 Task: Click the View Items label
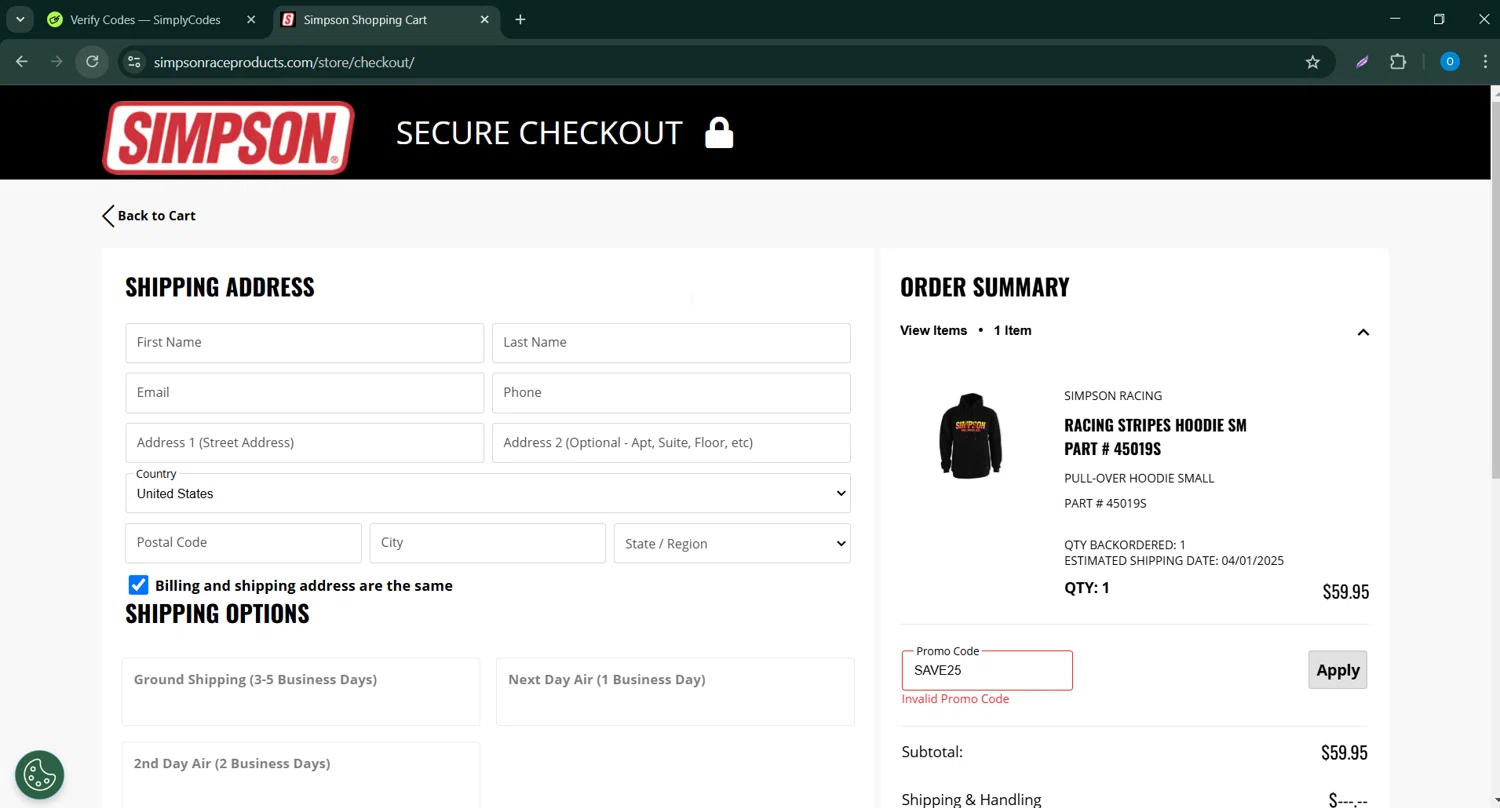[x=934, y=330]
